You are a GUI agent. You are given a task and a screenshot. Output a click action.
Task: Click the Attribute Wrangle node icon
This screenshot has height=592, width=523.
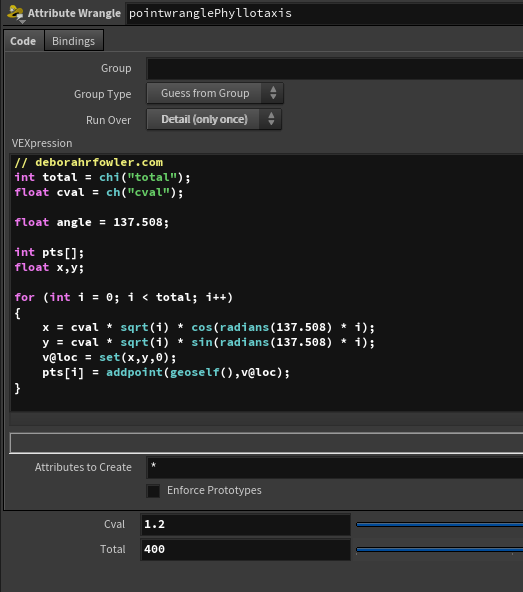(15, 14)
